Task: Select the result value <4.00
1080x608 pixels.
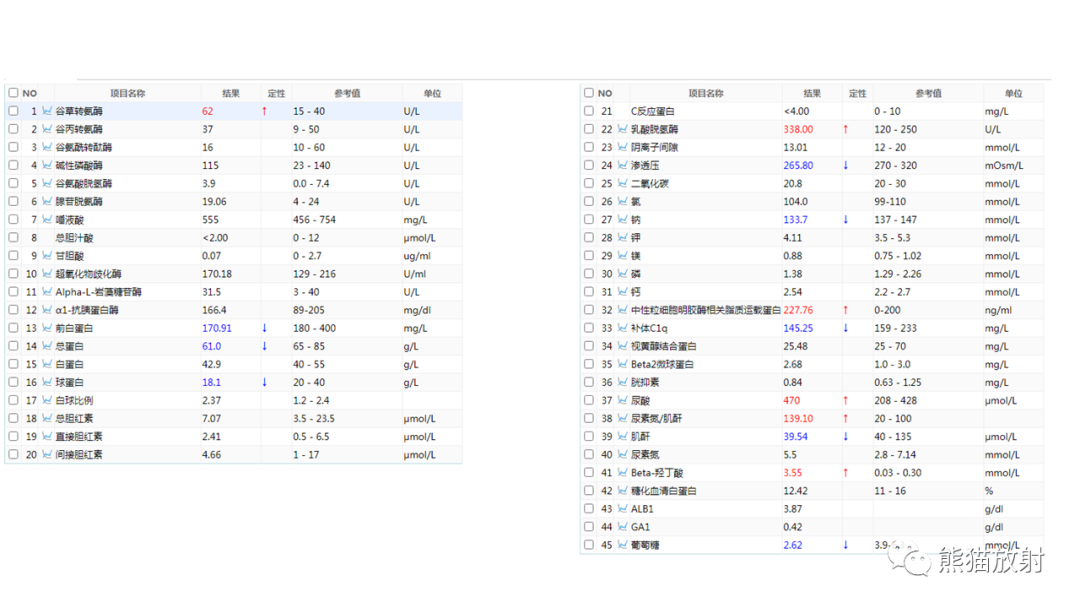Action: tap(796, 111)
